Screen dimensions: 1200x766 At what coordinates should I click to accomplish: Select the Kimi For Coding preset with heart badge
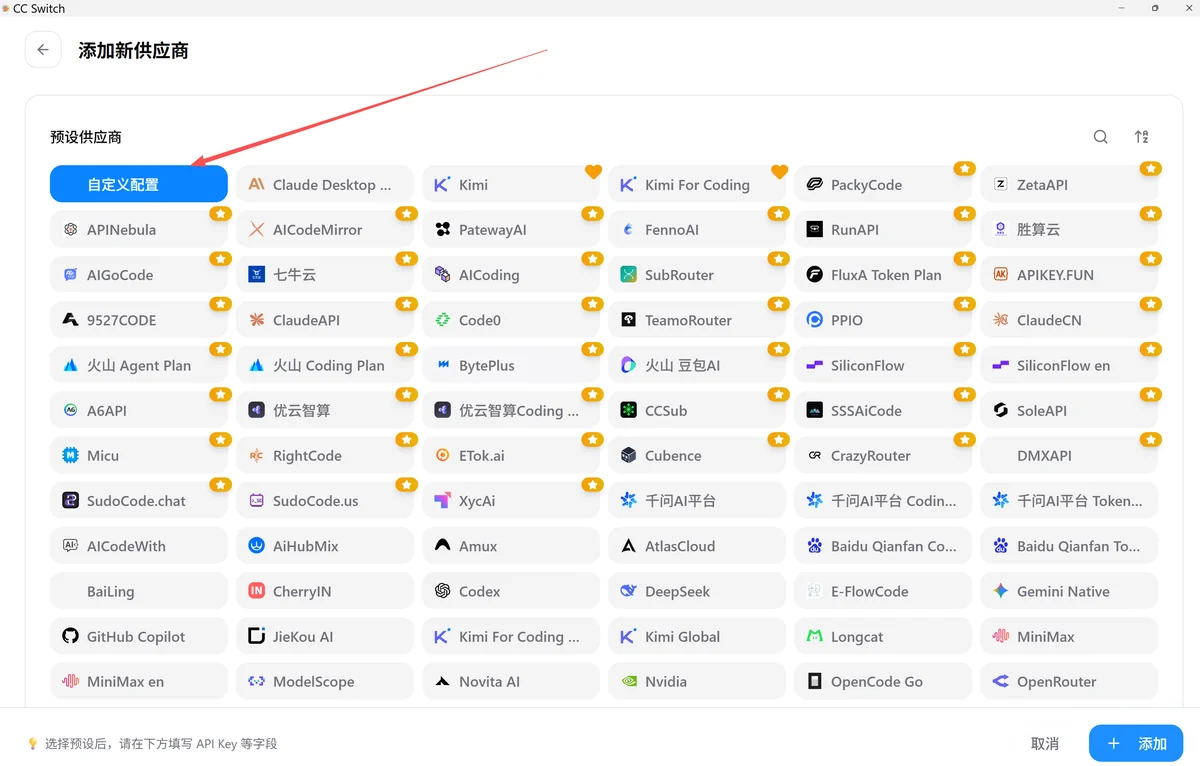click(697, 184)
